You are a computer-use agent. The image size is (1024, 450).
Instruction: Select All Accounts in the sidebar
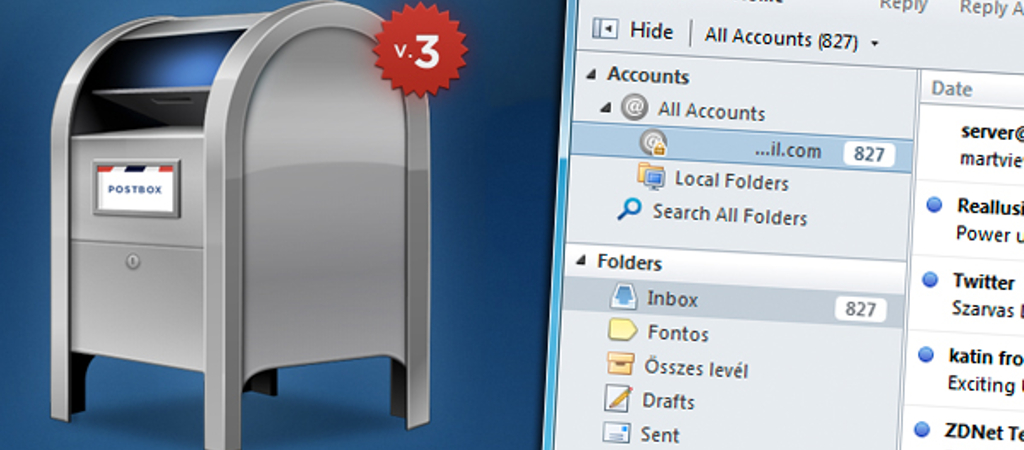[x=711, y=110]
